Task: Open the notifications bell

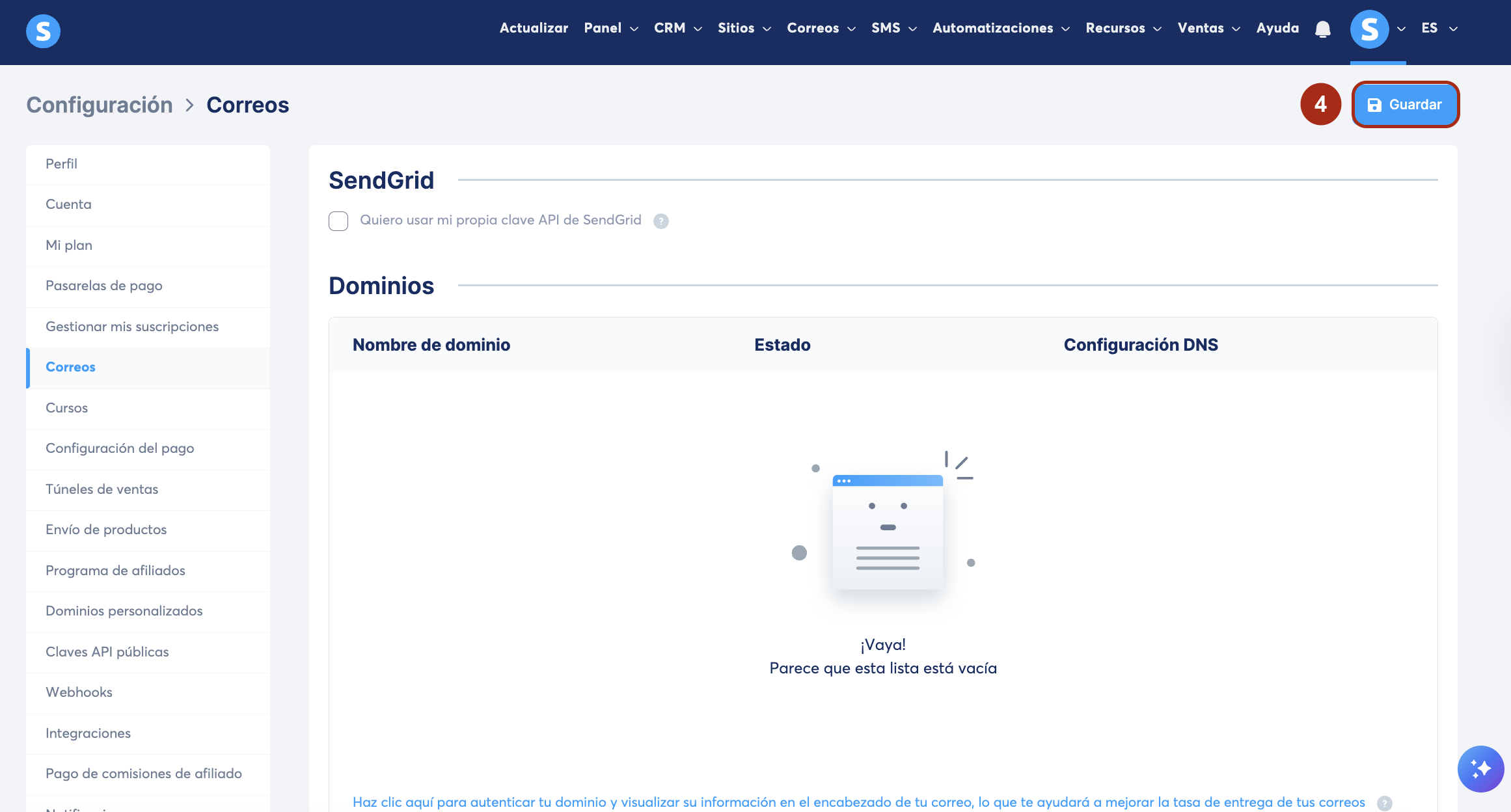Action: pyautogui.click(x=1322, y=29)
